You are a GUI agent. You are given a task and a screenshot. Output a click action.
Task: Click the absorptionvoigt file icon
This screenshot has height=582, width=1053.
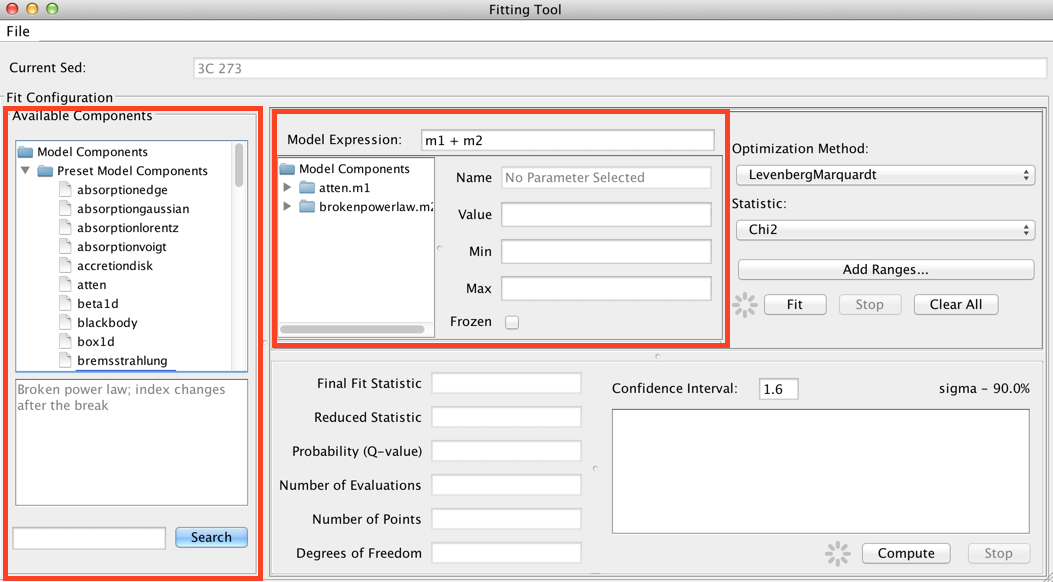(65, 246)
